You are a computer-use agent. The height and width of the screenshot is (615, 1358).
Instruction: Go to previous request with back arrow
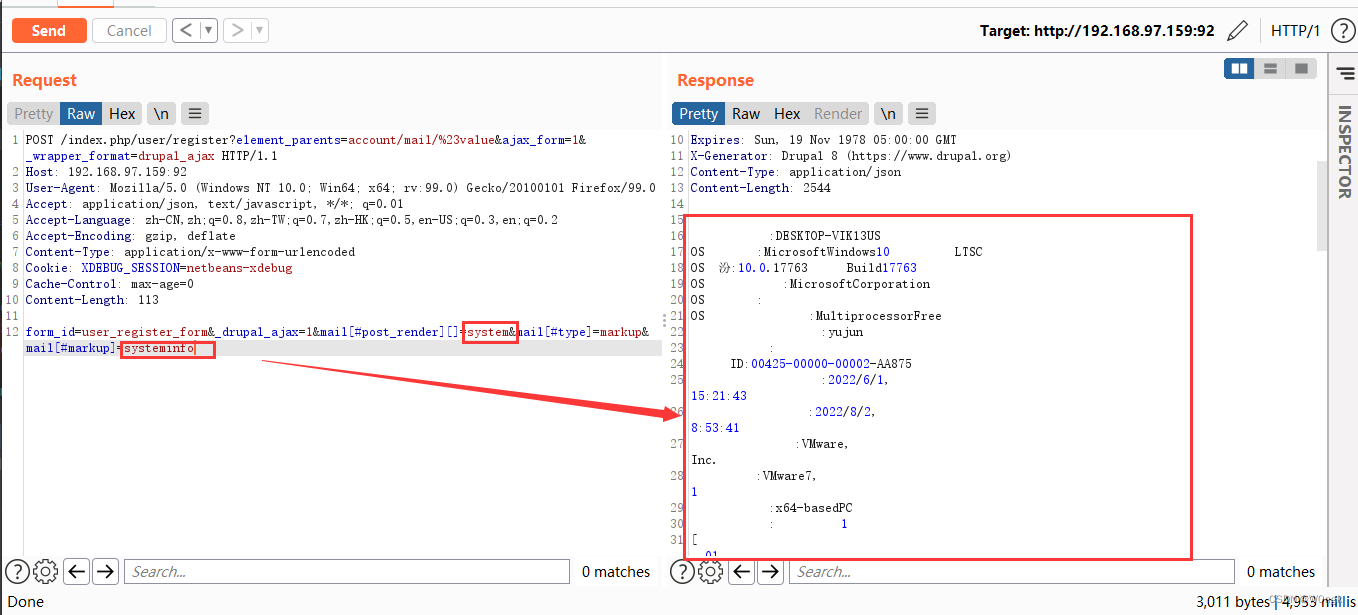click(186, 30)
